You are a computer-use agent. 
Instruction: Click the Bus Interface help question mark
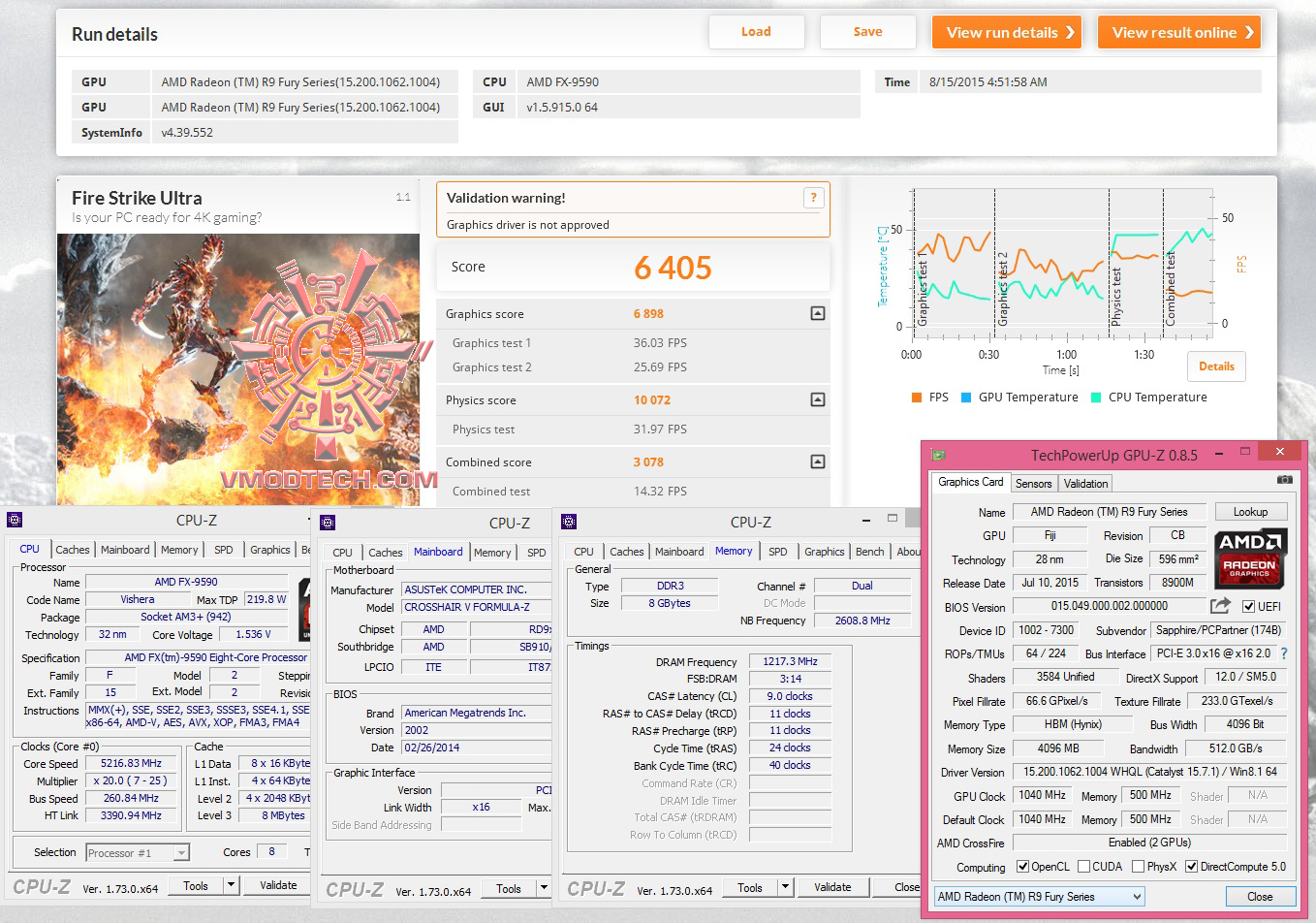click(x=1284, y=653)
